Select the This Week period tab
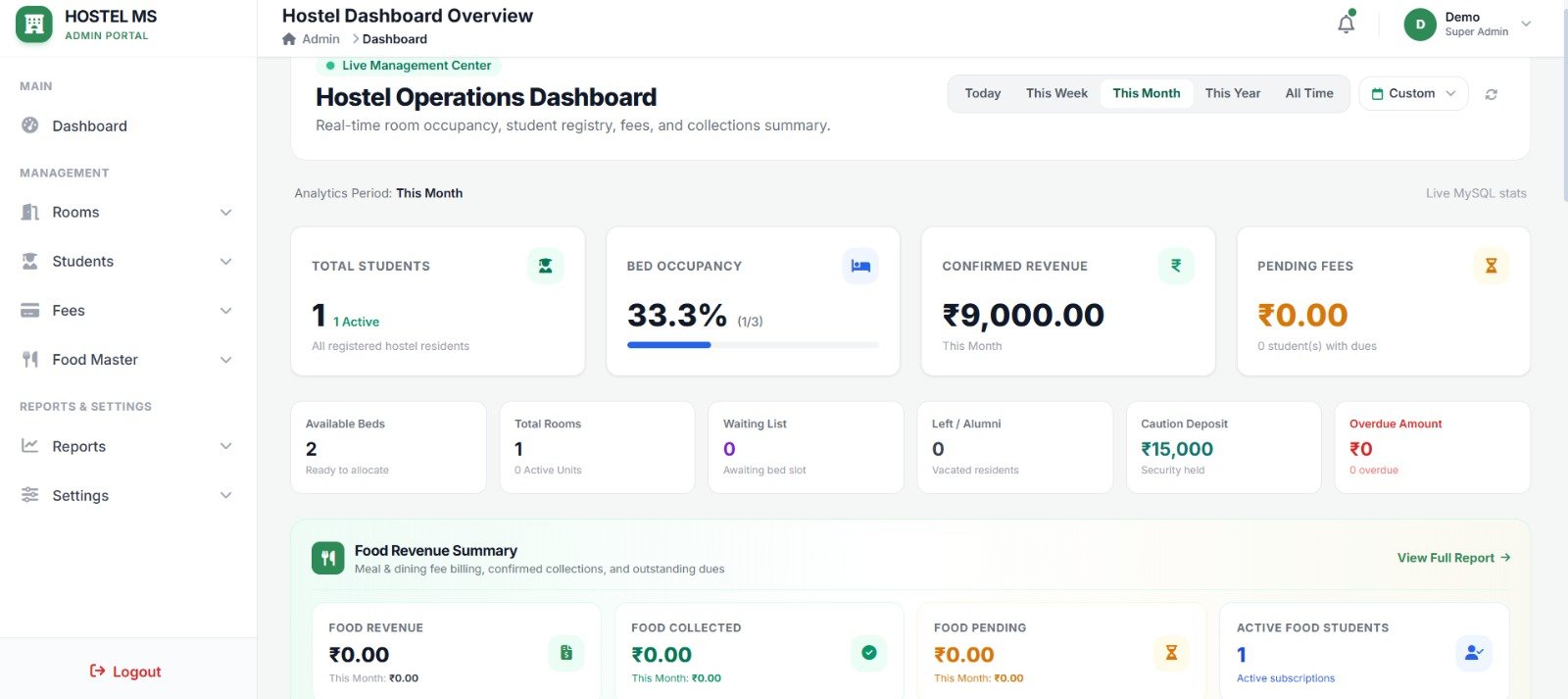 click(1056, 93)
